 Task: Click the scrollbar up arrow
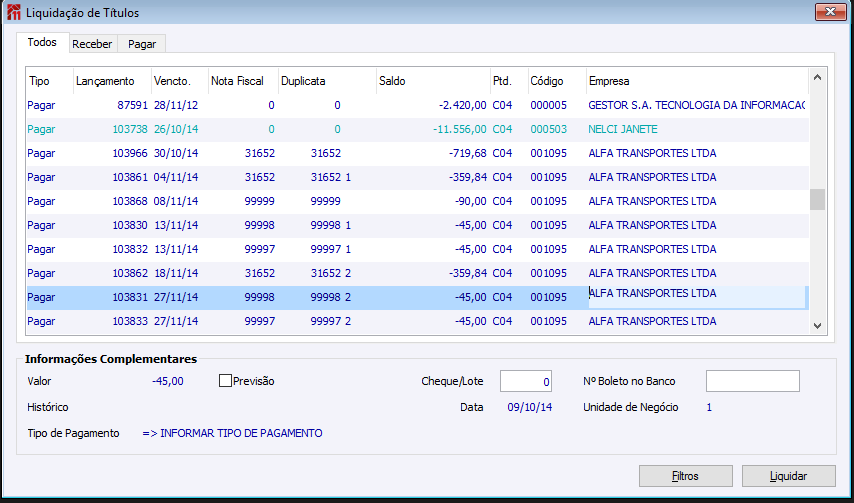817,78
